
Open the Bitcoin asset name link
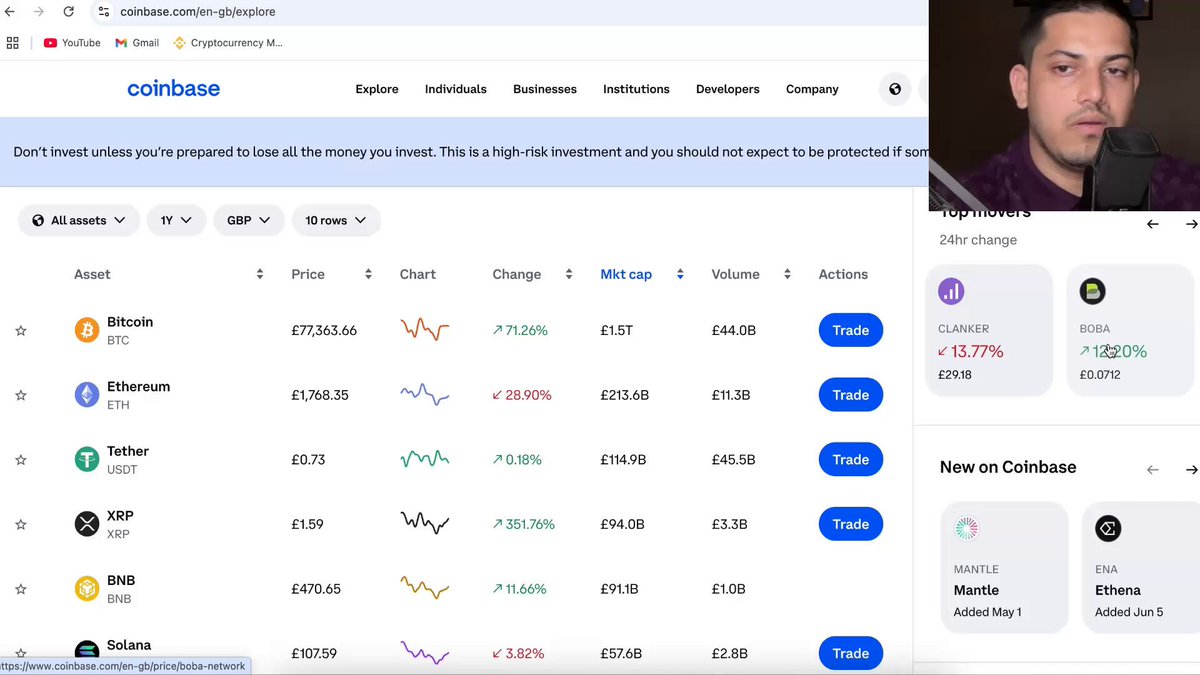pos(130,322)
